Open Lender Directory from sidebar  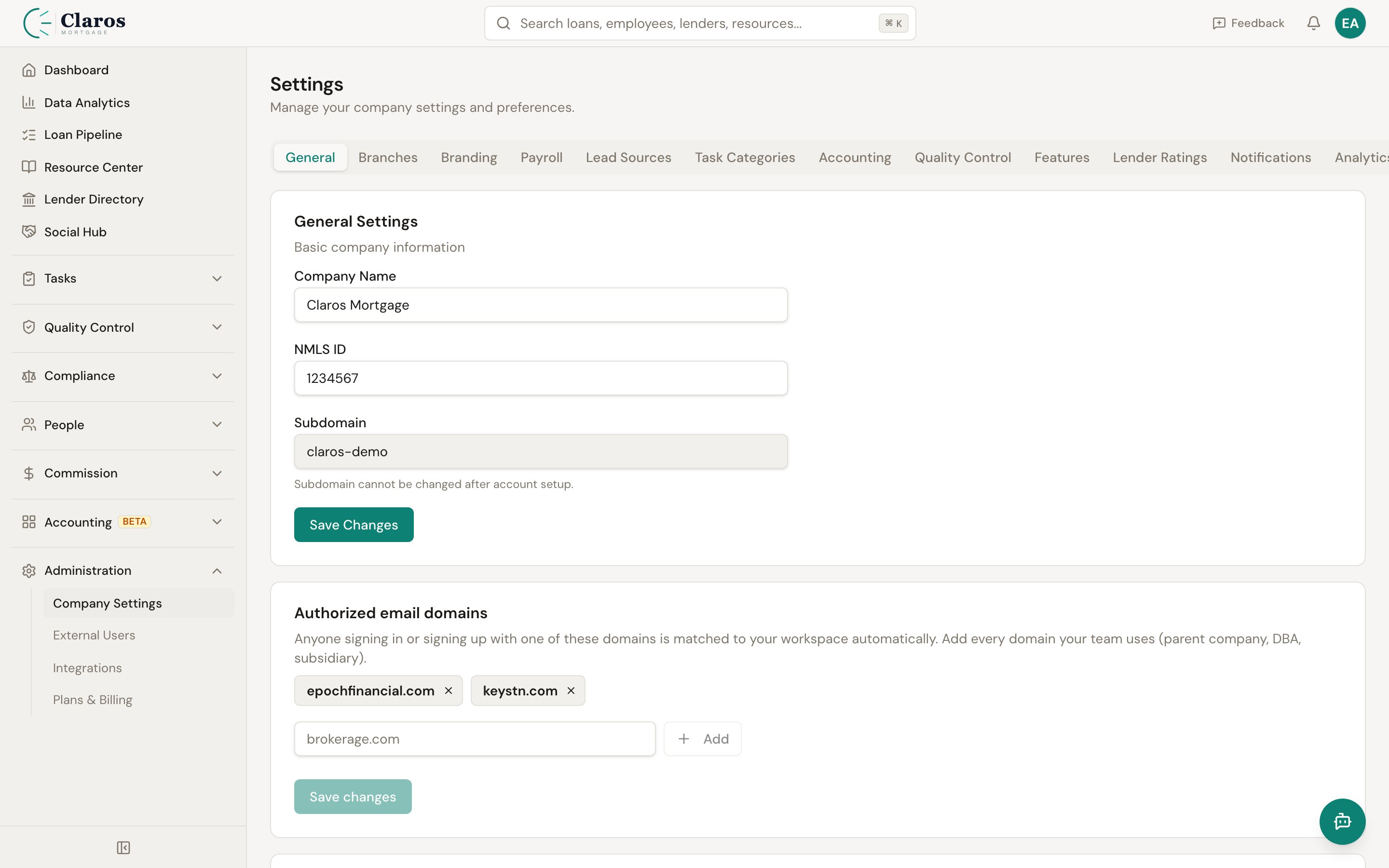coord(123,199)
